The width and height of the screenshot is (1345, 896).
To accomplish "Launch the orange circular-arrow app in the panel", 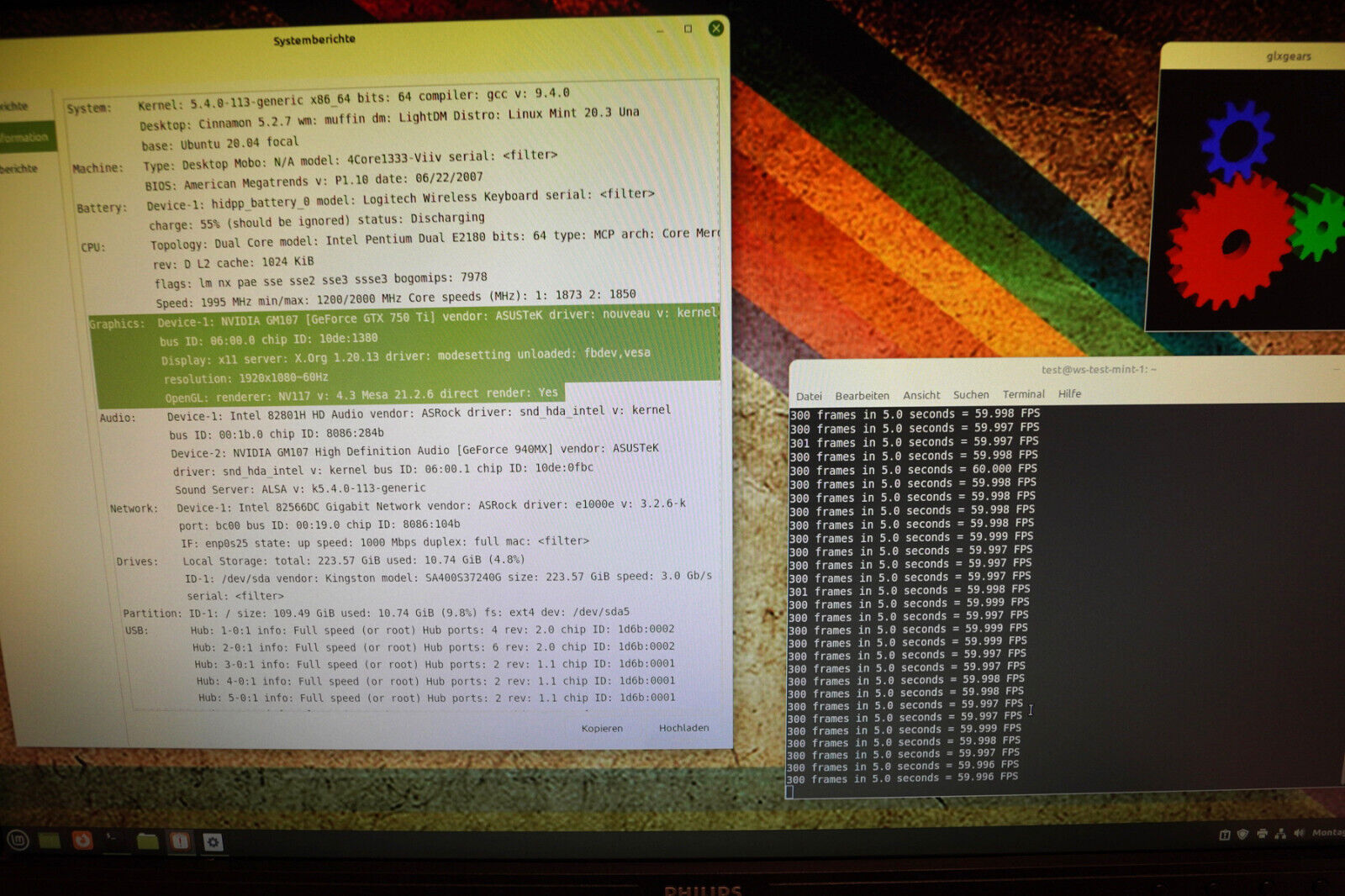I will pos(82,840).
